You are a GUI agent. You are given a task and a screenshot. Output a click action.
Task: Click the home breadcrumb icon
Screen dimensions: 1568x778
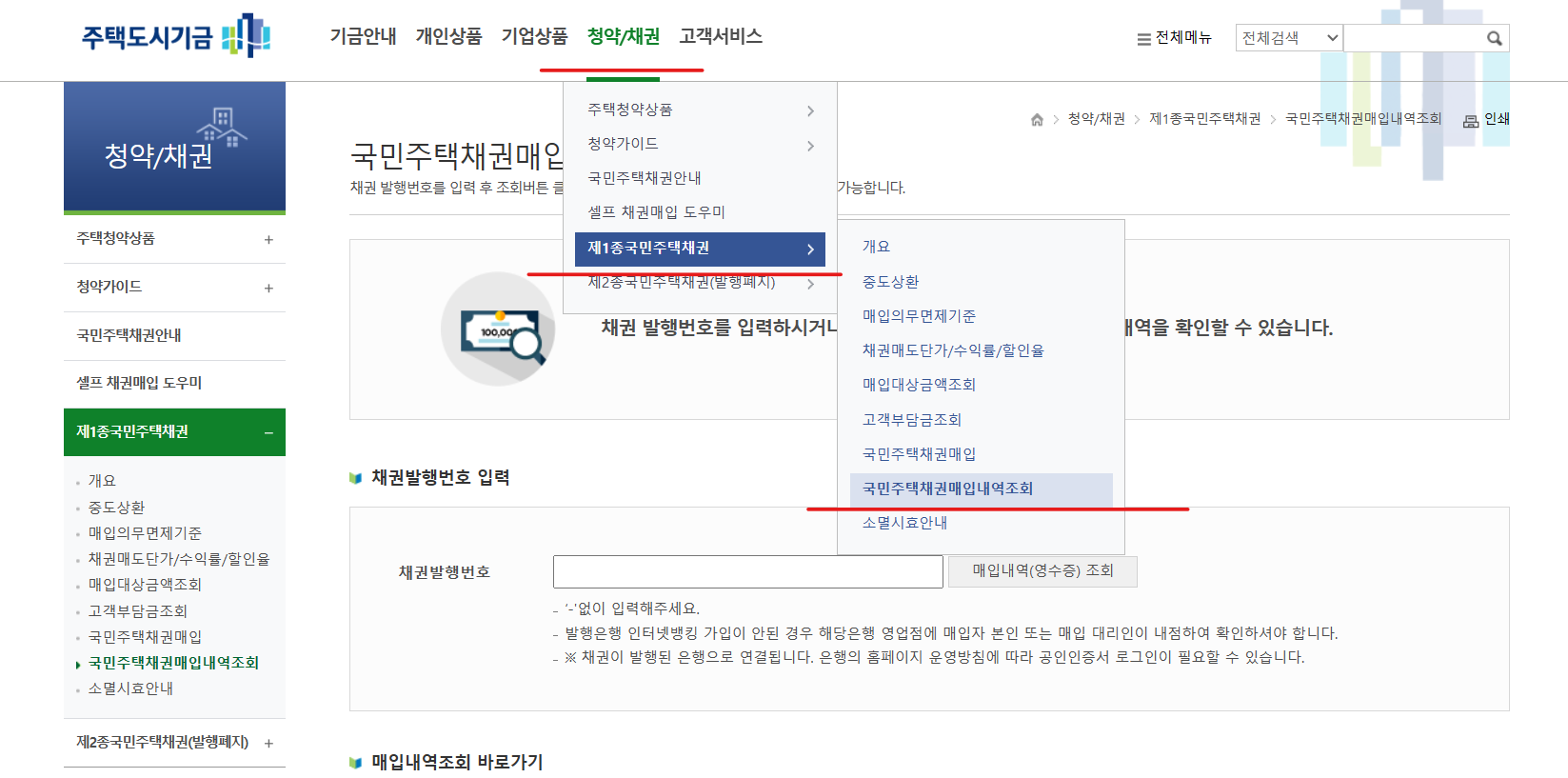pos(1037,120)
